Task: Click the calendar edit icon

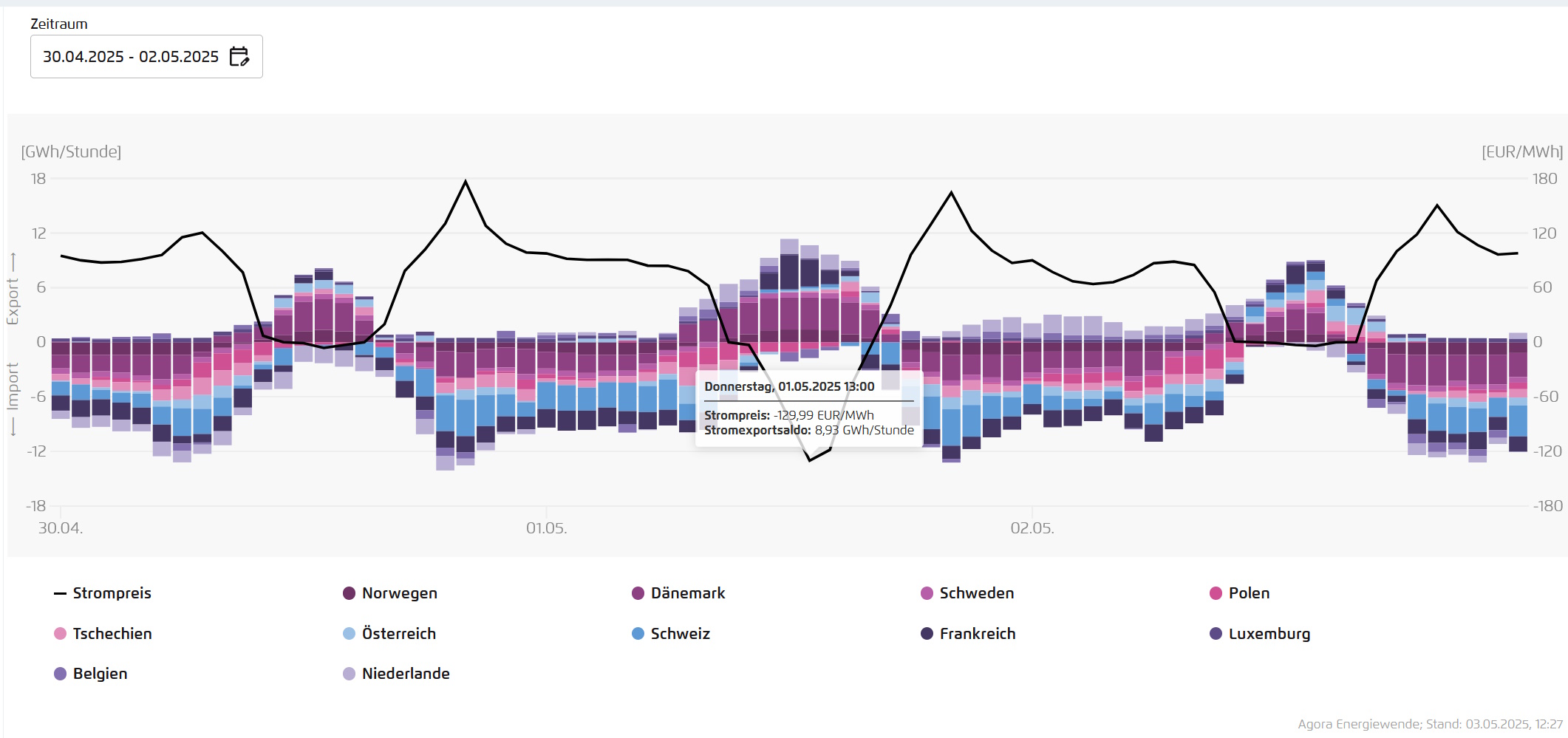Action: pyautogui.click(x=239, y=56)
